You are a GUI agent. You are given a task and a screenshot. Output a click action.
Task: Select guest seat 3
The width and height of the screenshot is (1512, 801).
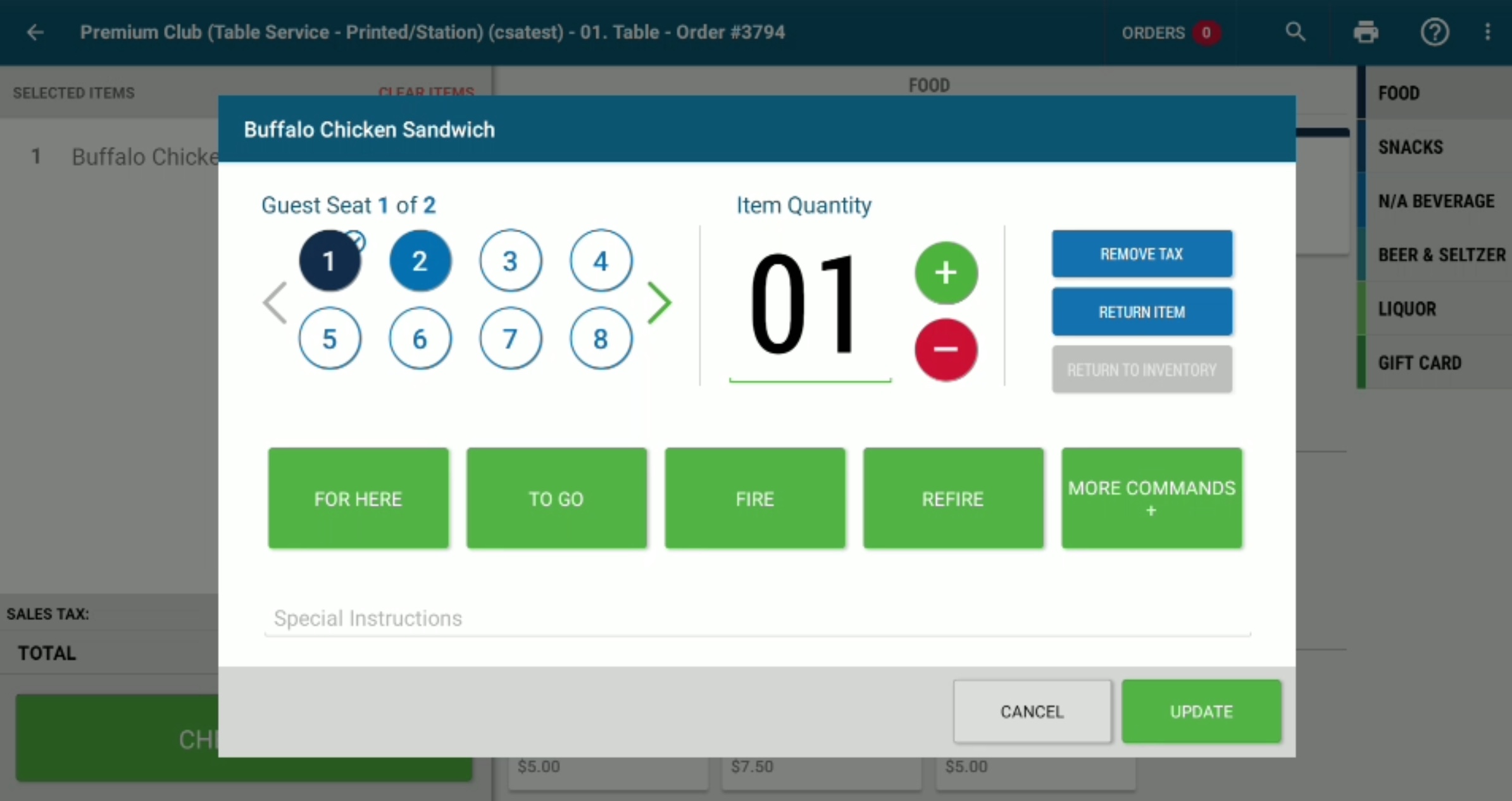511,261
